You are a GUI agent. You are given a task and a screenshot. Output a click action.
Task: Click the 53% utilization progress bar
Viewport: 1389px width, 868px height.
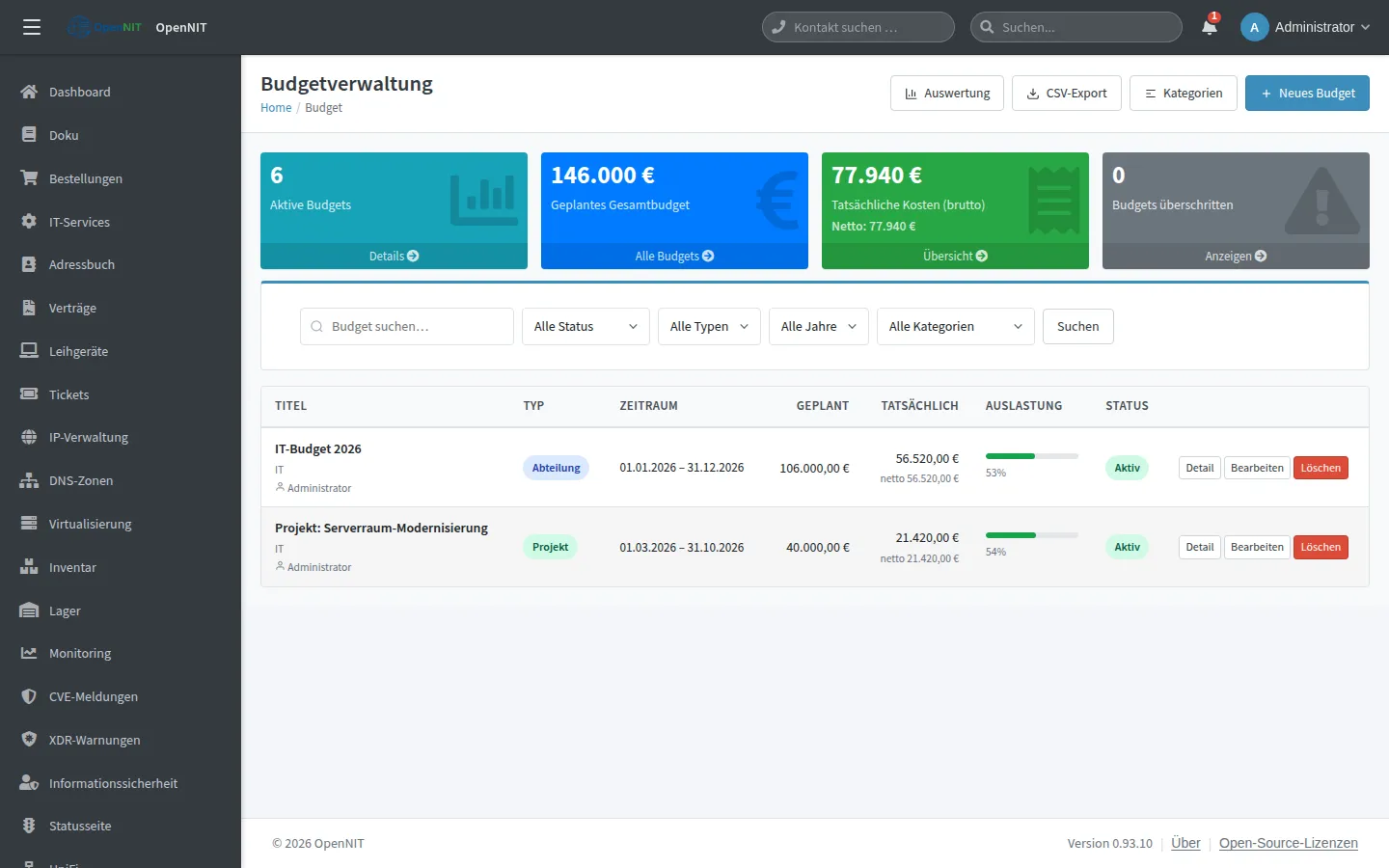point(1031,456)
